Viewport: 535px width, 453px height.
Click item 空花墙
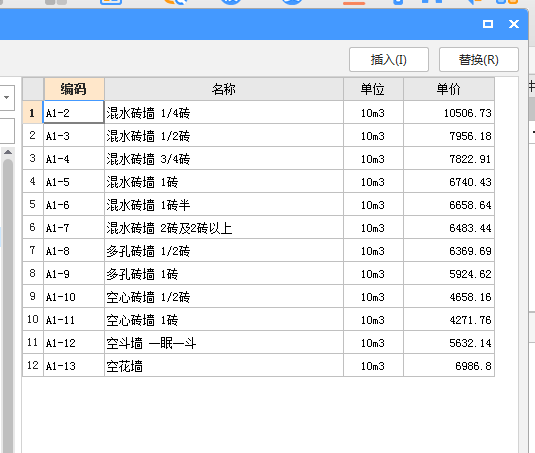[x=224, y=365]
